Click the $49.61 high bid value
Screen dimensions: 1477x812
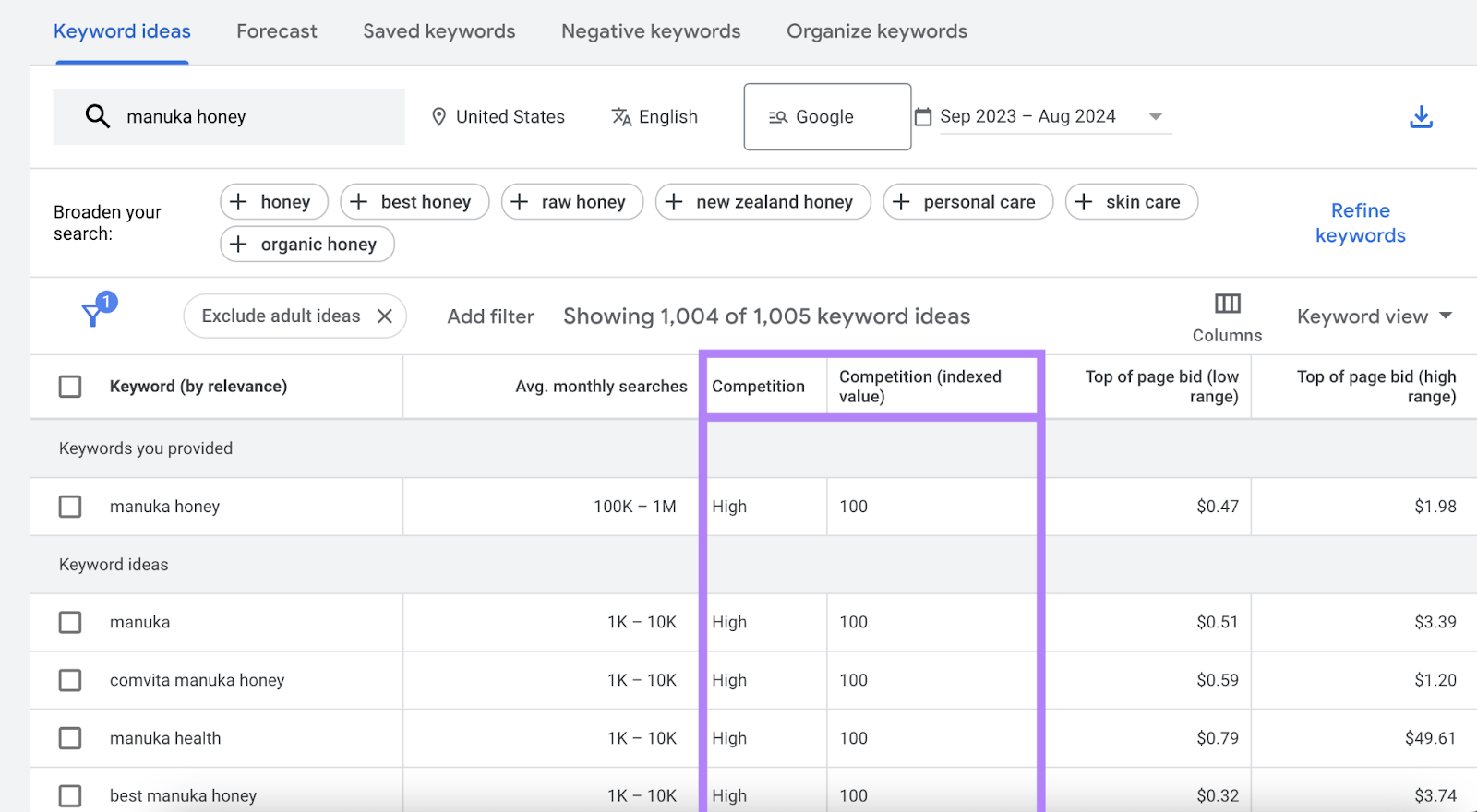pos(1431,739)
